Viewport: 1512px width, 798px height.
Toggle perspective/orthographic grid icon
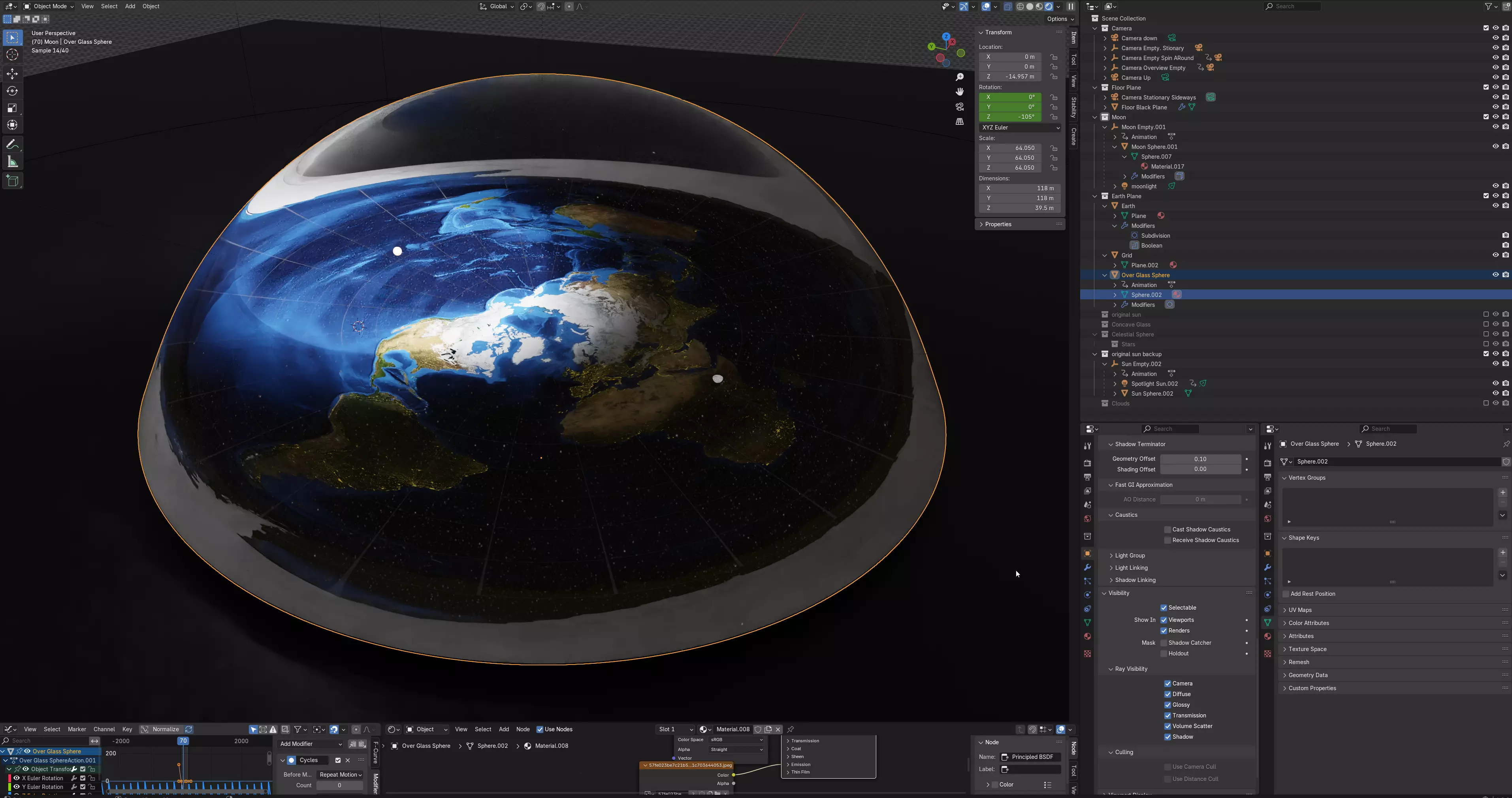tap(960, 122)
